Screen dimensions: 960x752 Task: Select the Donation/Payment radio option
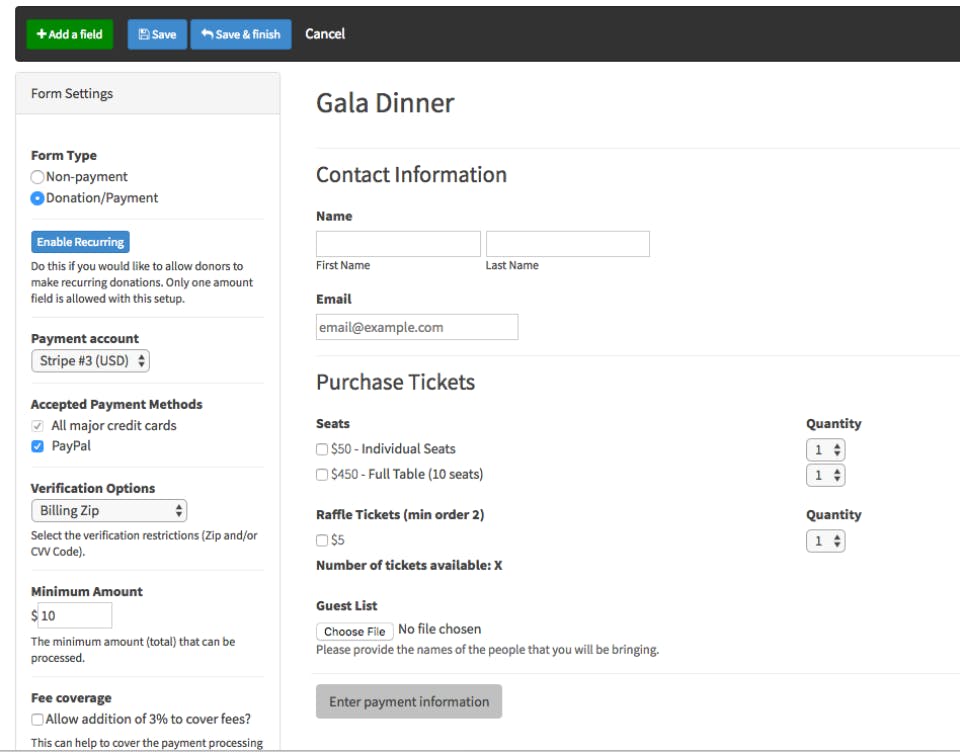tap(38, 198)
